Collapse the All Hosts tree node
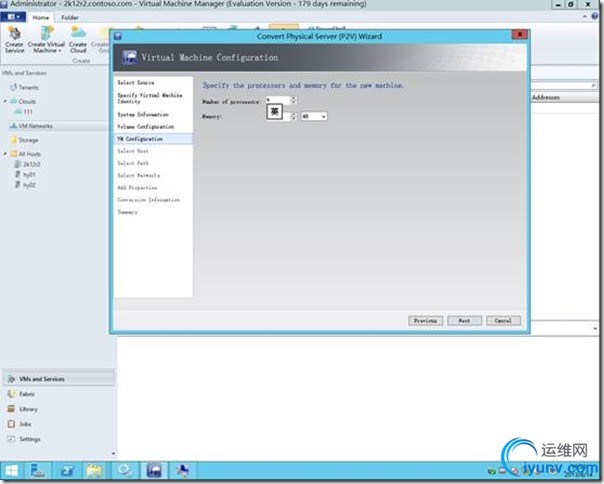 [5, 154]
